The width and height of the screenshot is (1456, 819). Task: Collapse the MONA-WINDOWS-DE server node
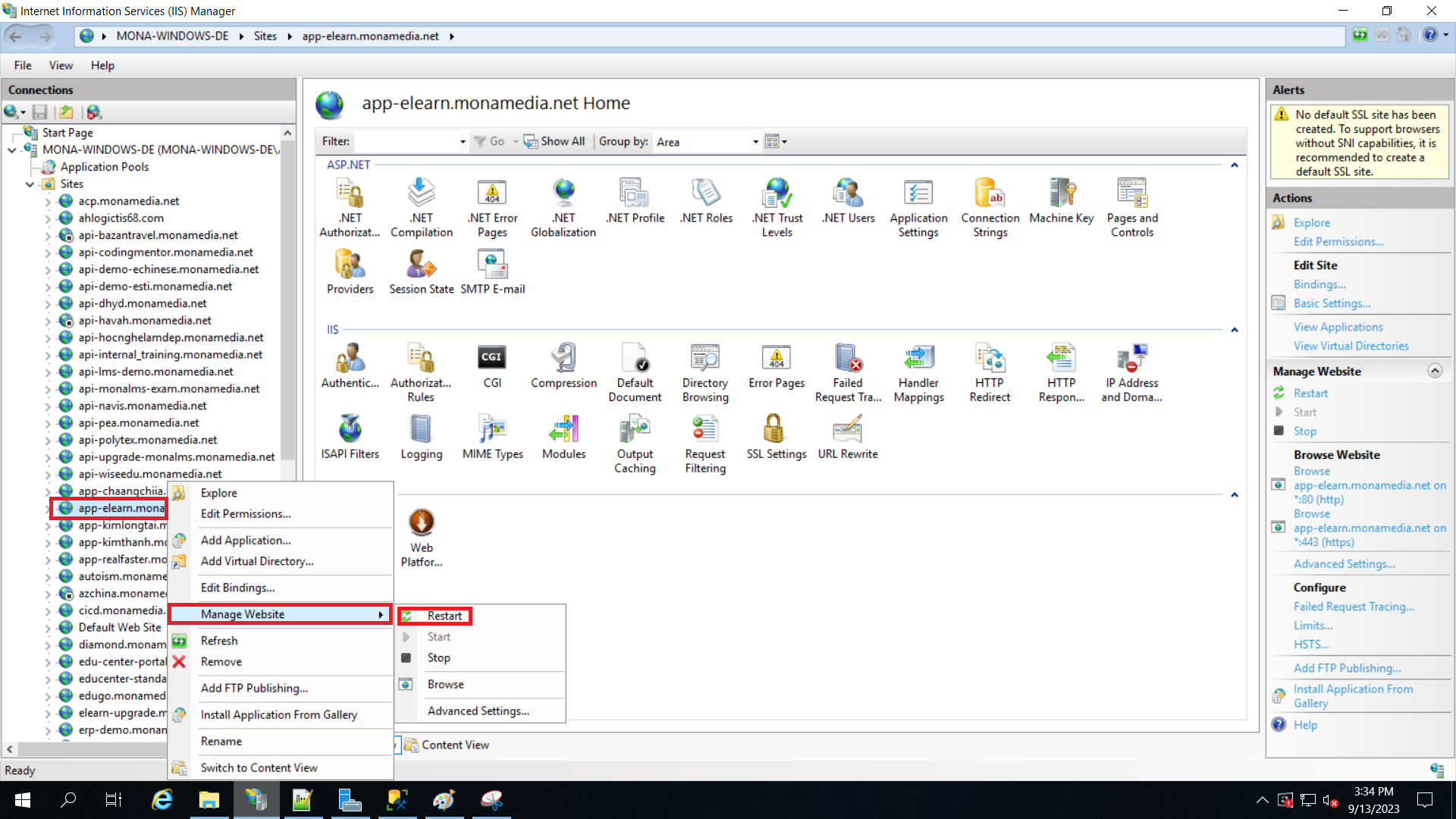[x=11, y=150]
